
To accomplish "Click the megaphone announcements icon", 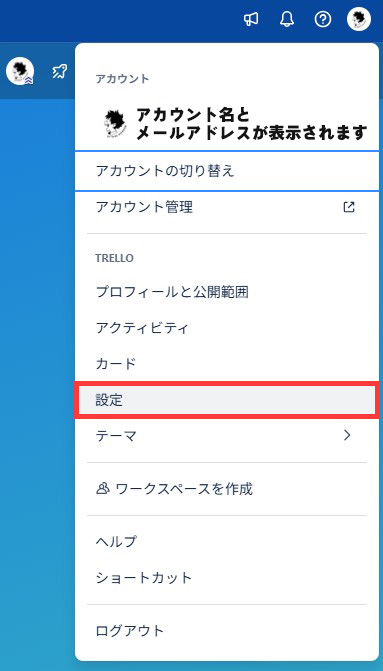I will pyautogui.click(x=251, y=19).
